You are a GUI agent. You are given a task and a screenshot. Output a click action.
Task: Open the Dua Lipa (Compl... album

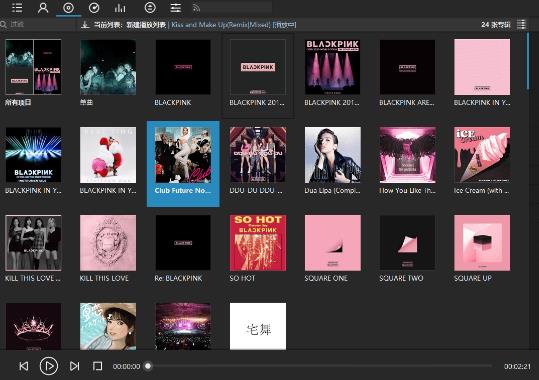(333, 155)
